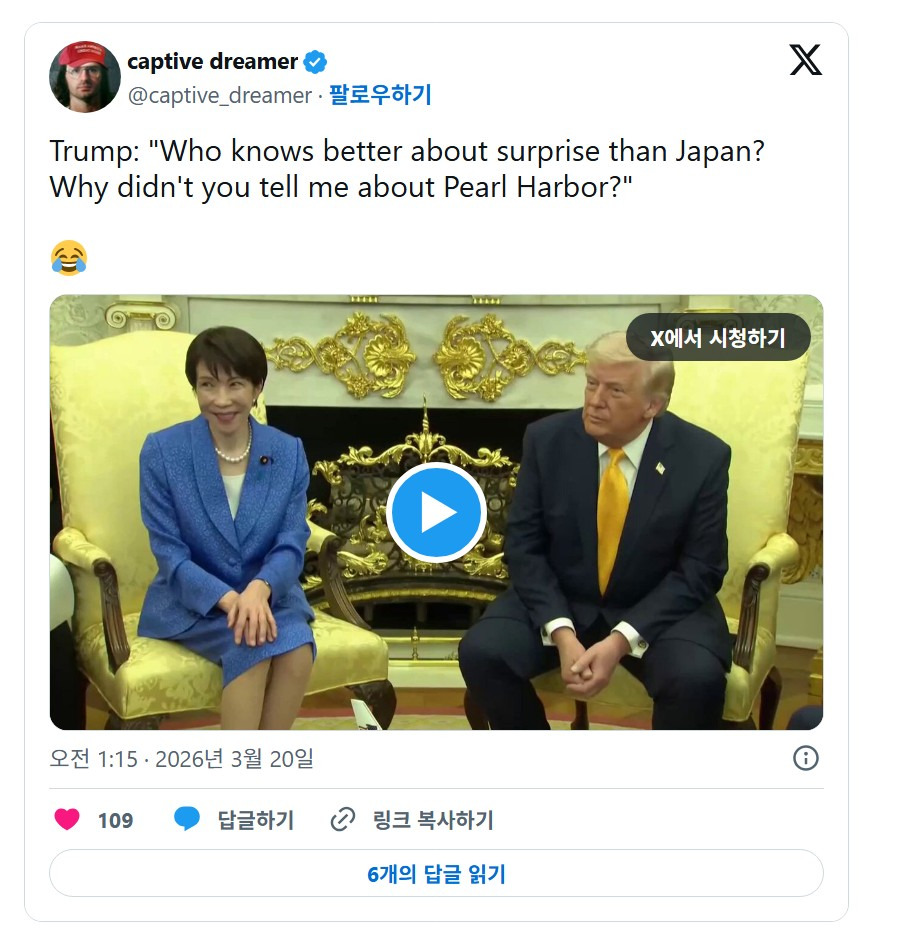906x951 pixels.
Task: Click the laughing emoji in the tweet
Action: tap(69, 258)
